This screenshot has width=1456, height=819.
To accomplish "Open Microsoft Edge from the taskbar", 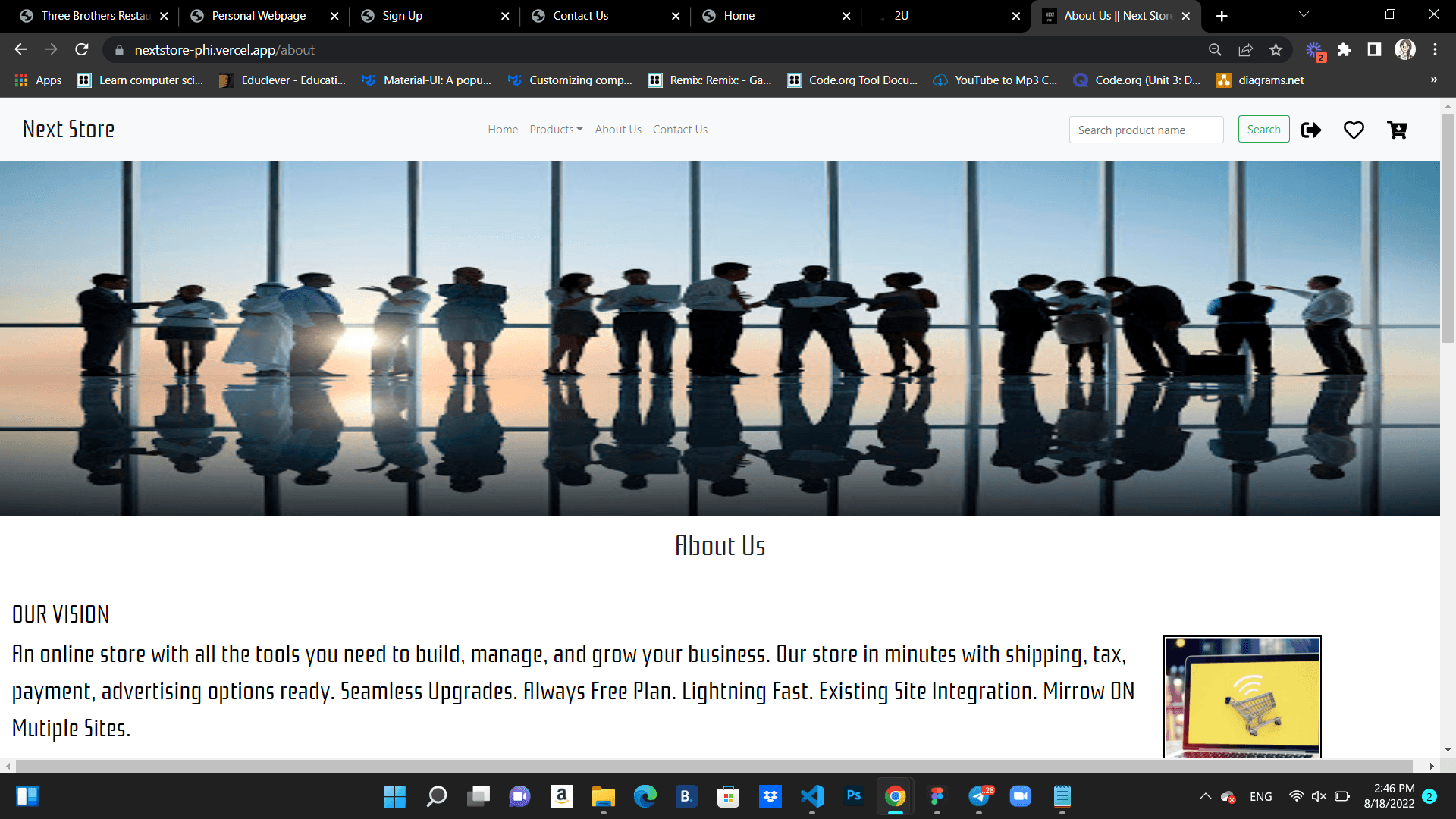I will tap(645, 796).
